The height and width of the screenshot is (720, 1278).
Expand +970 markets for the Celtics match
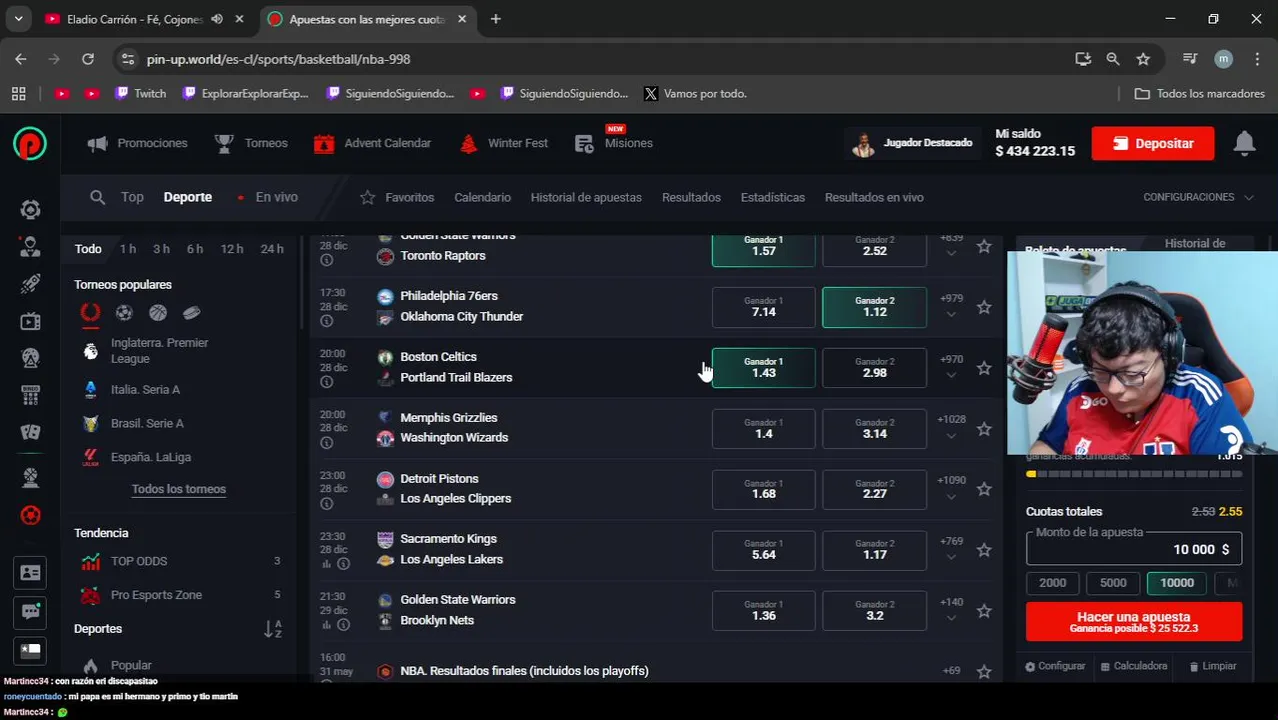(x=951, y=367)
